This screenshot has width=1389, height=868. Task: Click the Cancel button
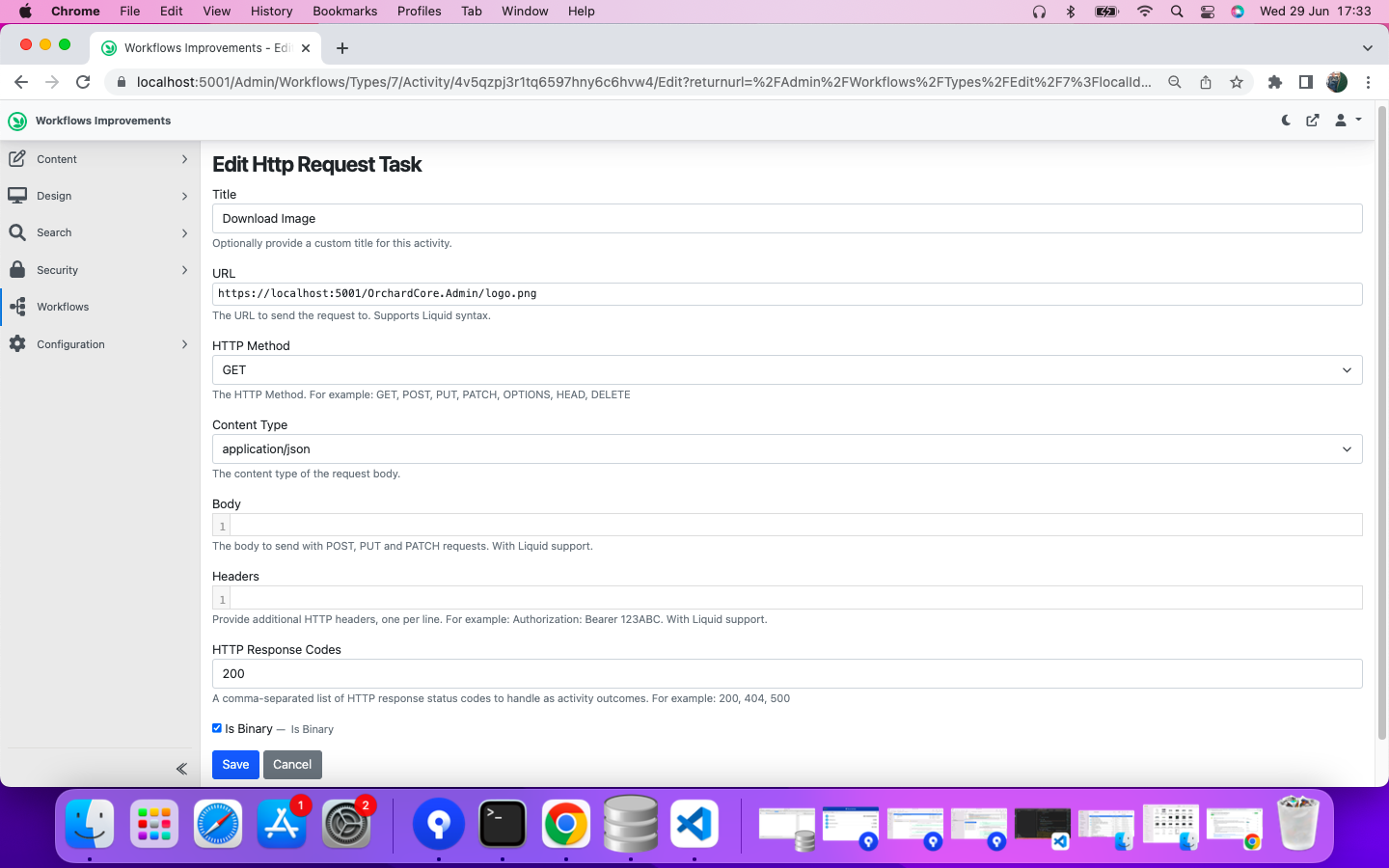click(x=292, y=765)
